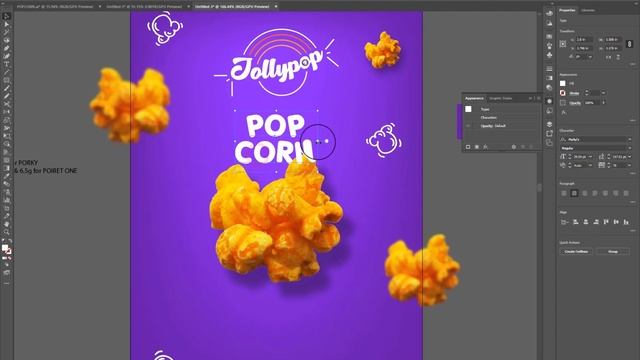
Task: Open the Align To dropdown in Align section
Action: pos(564,222)
